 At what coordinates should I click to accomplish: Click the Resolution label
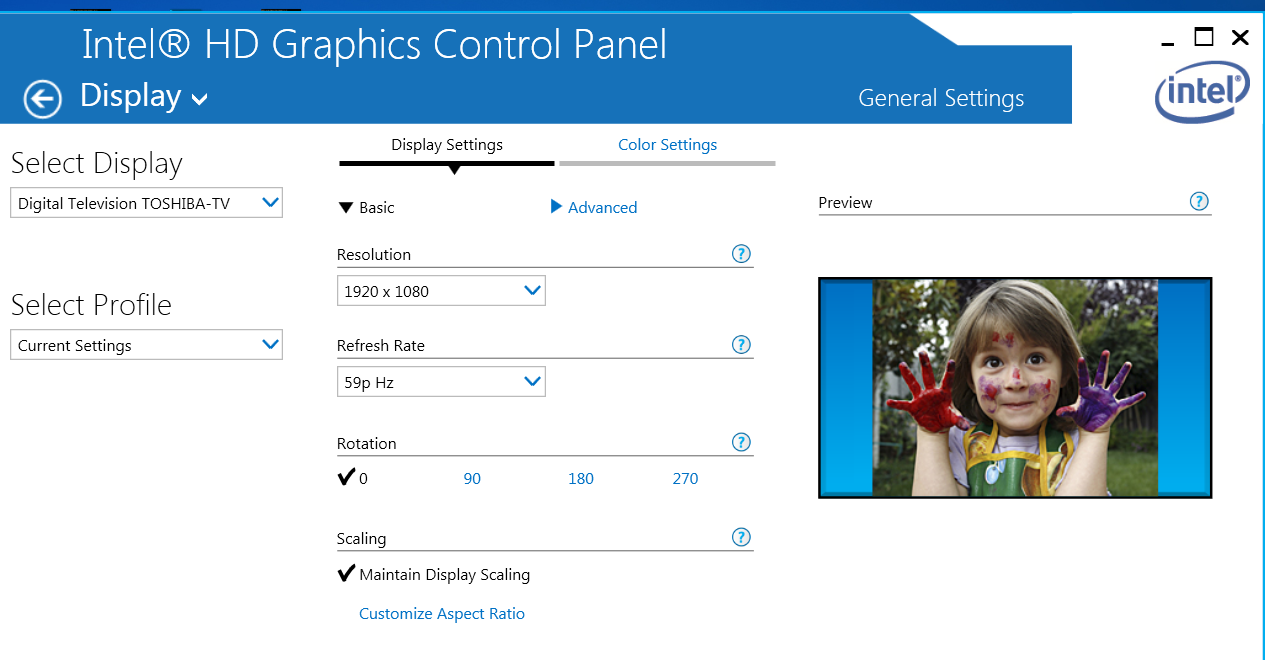coord(374,255)
